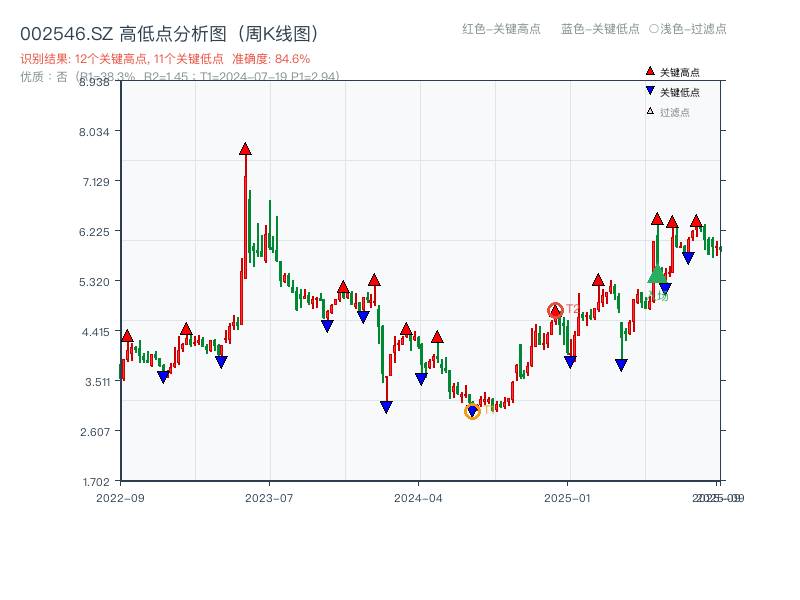This screenshot has width=800, height=600.
Task: Click the 2022-09 x-axis date label
Action: (x=120, y=498)
